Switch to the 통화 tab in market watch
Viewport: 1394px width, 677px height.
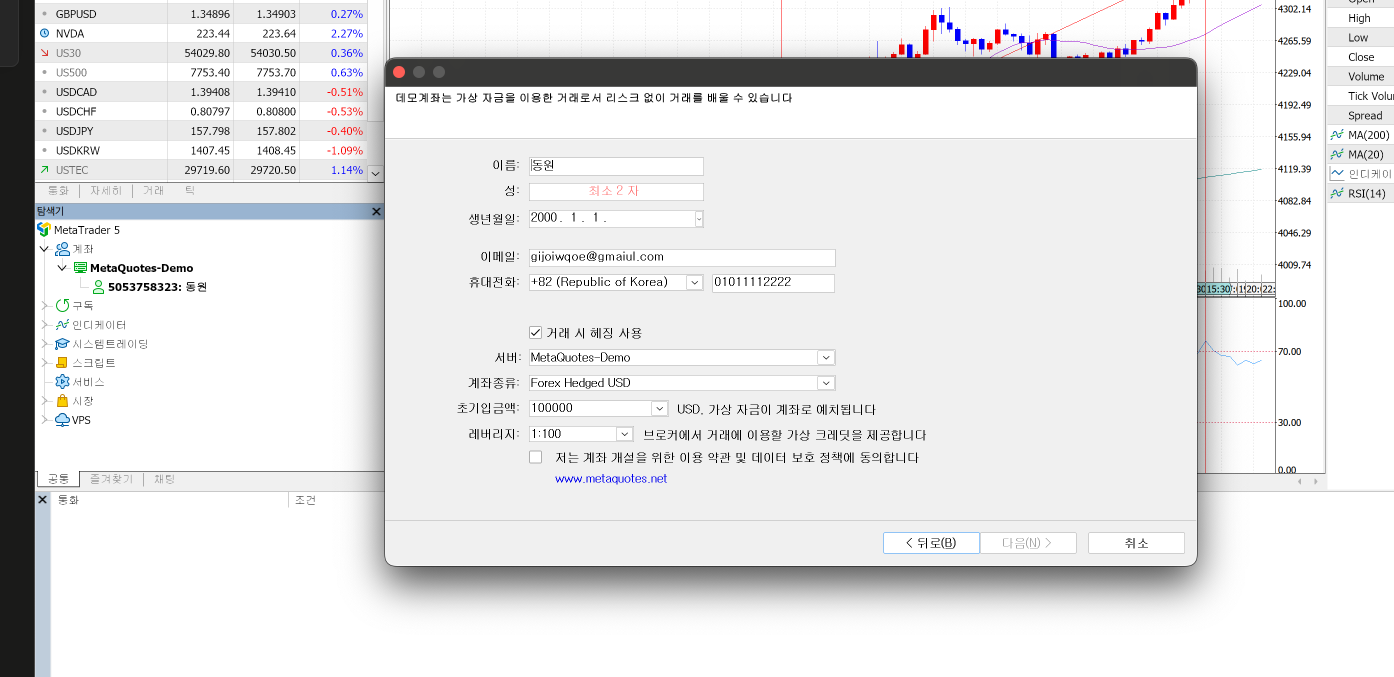(x=58, y=190)
